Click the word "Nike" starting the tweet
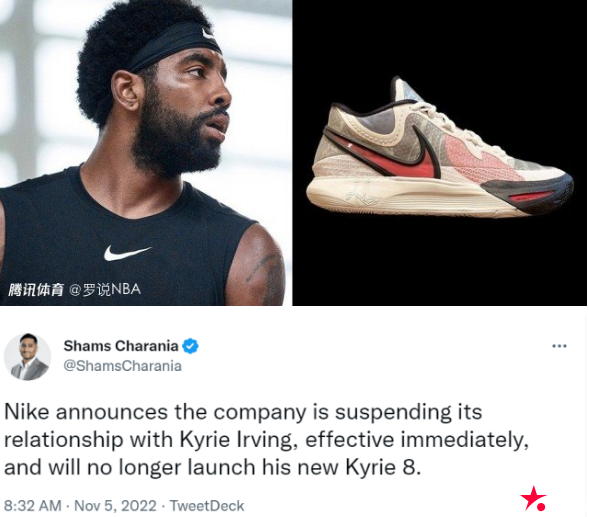Image resolution: width=589 pixels, height=517 pixels. coord(27,412)
